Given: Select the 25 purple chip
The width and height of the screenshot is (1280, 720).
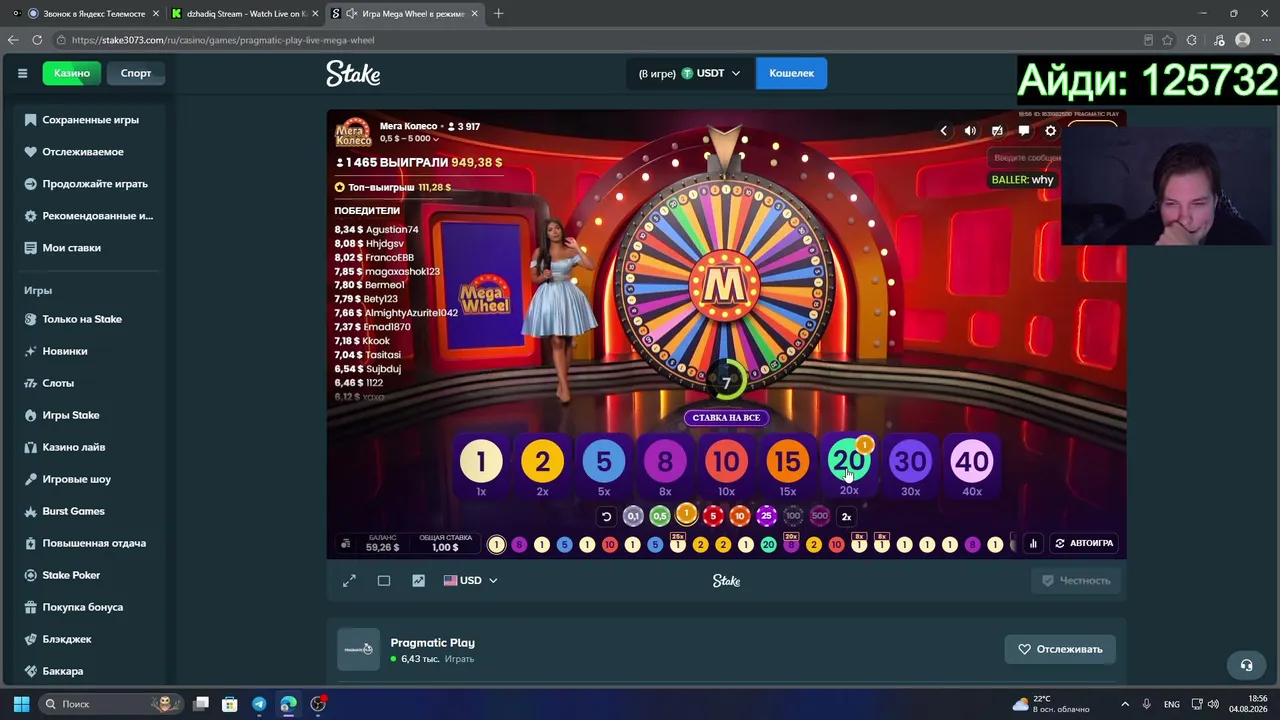Looking at the screenshot, I should click(x=766, y=516).
